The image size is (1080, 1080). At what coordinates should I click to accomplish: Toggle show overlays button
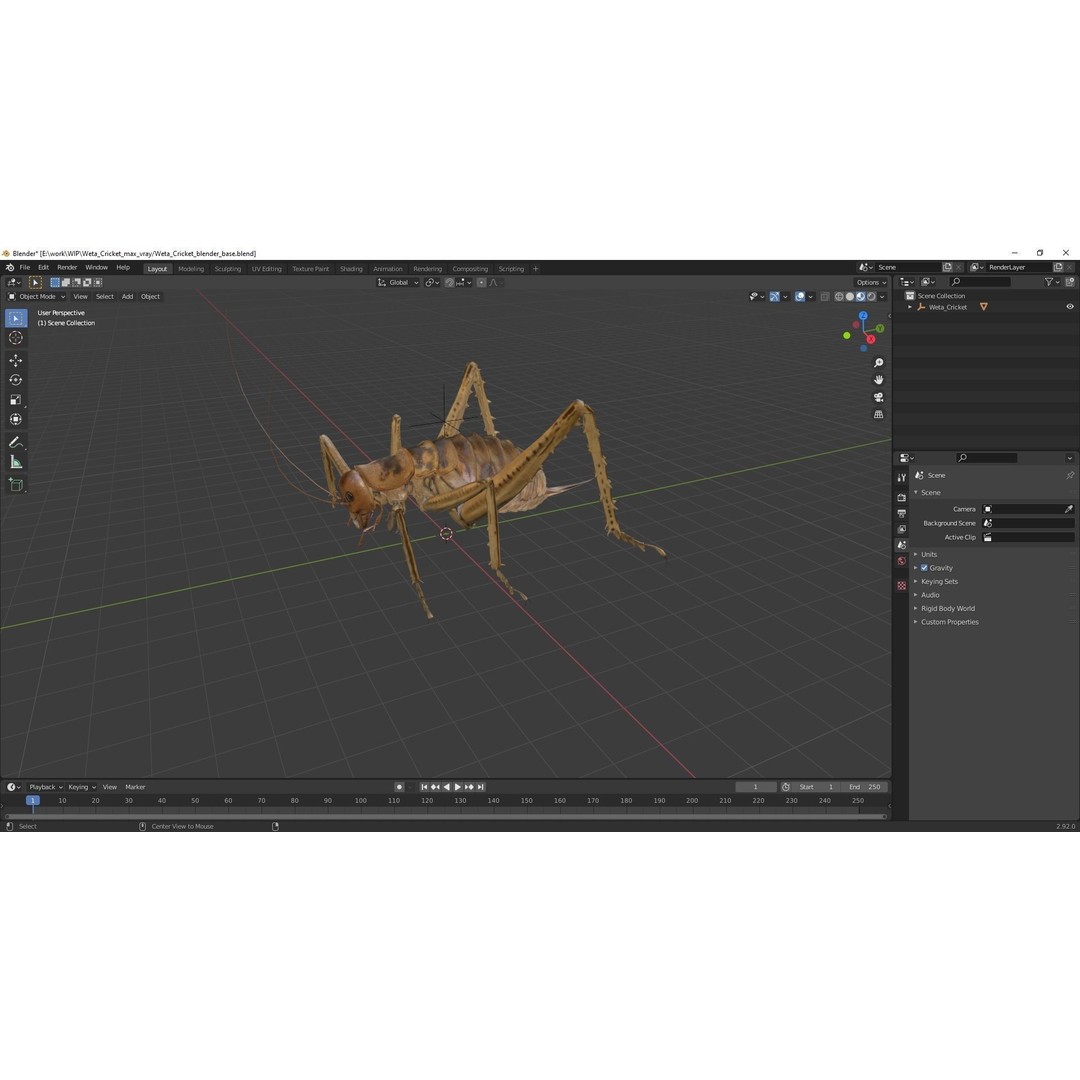click(800, 297)
